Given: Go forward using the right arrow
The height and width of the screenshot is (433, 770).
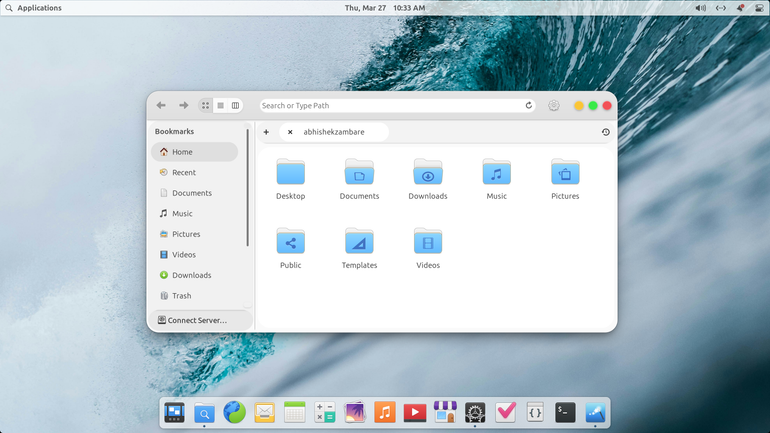Looking at the screenshot, I should click(184, 106).
